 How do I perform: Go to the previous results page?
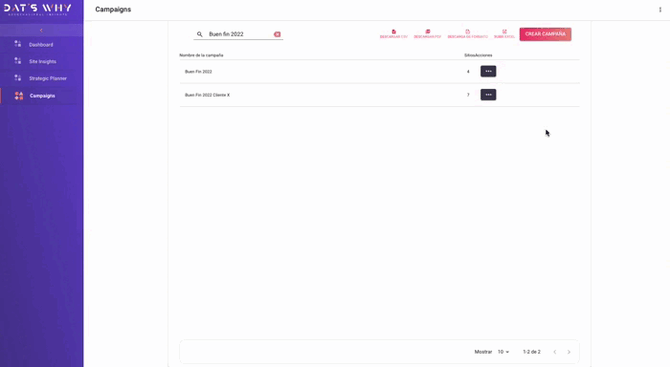coord(555,352)
